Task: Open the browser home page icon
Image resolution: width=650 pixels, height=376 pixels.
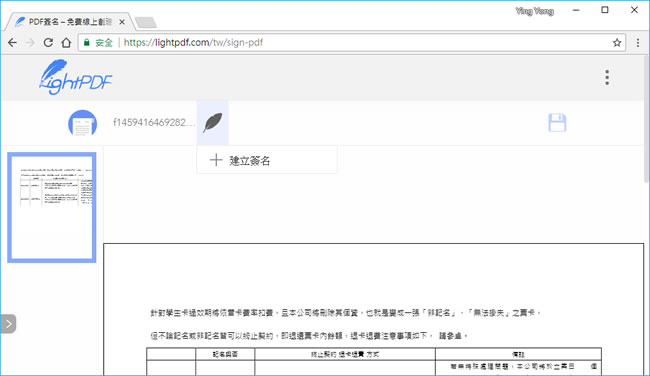Action: click(66, 43)
